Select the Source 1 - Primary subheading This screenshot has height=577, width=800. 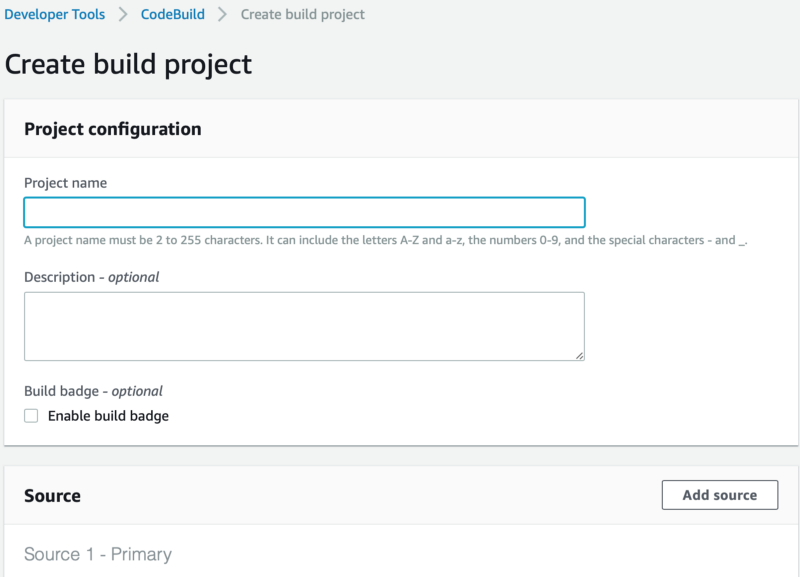click(x=98, y=554)
